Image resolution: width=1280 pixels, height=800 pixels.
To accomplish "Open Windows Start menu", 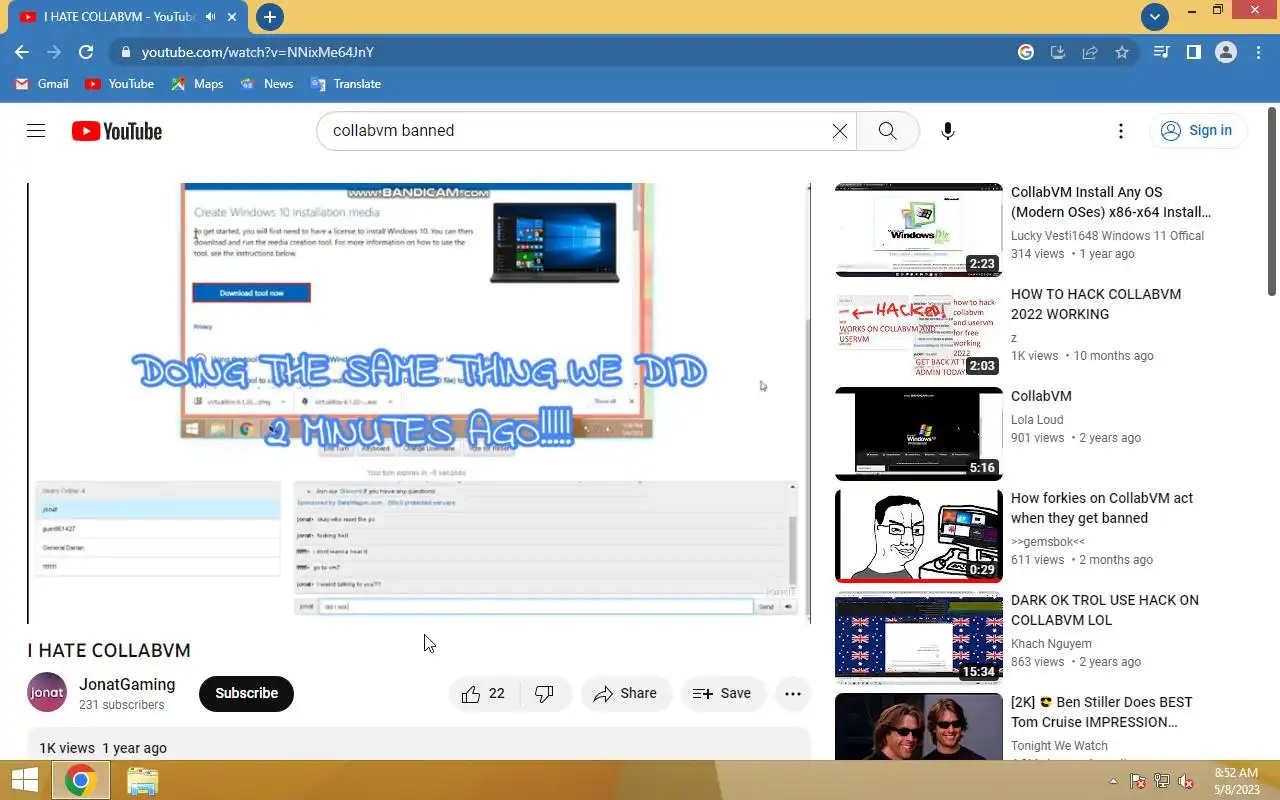I will click(x=24, y=781).
